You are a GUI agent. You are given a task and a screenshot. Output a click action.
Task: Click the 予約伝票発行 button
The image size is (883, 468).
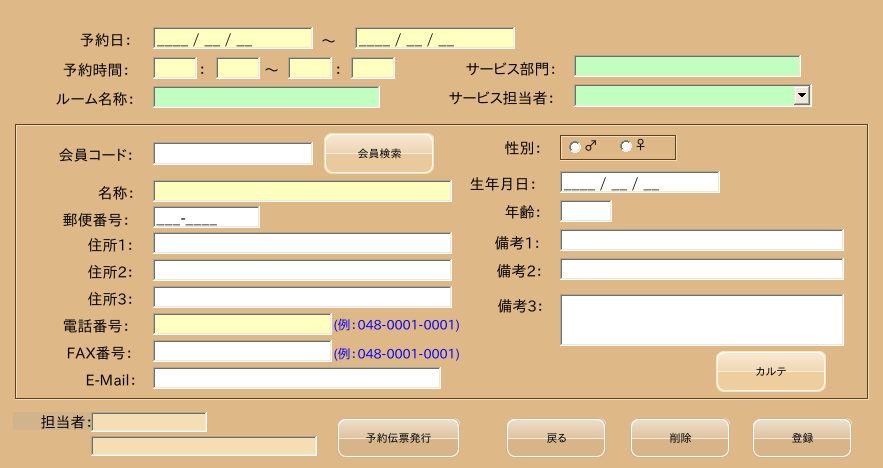398,438
